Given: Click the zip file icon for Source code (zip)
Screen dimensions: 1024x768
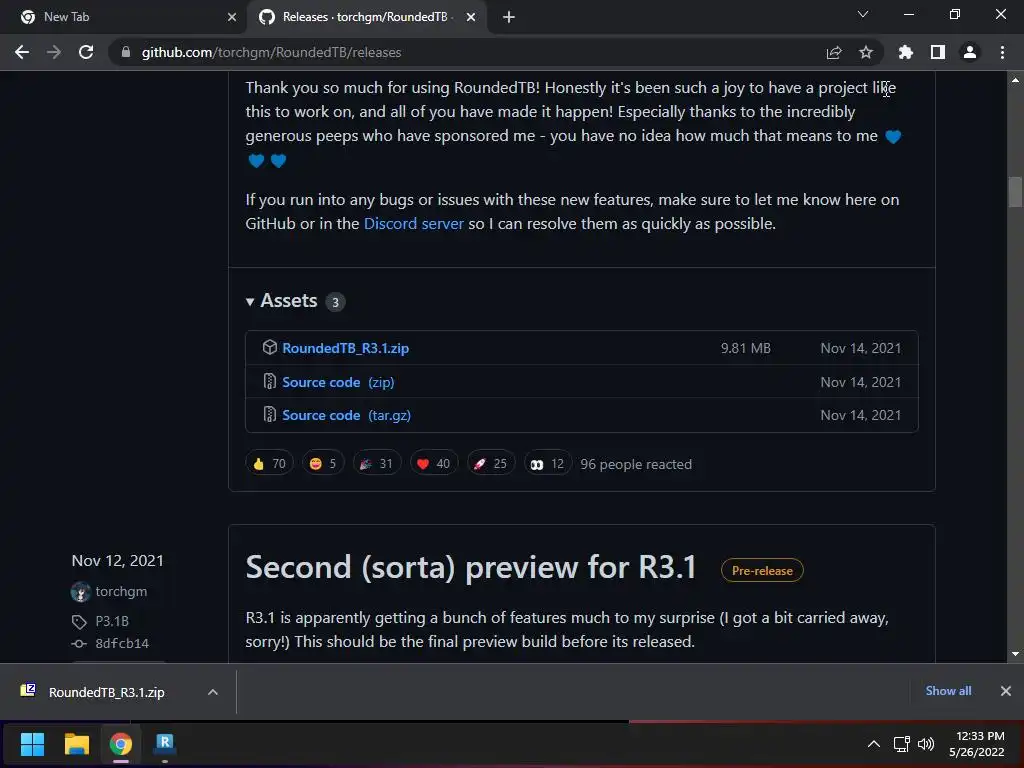Looking at the screenshot, I should [270, 381].
